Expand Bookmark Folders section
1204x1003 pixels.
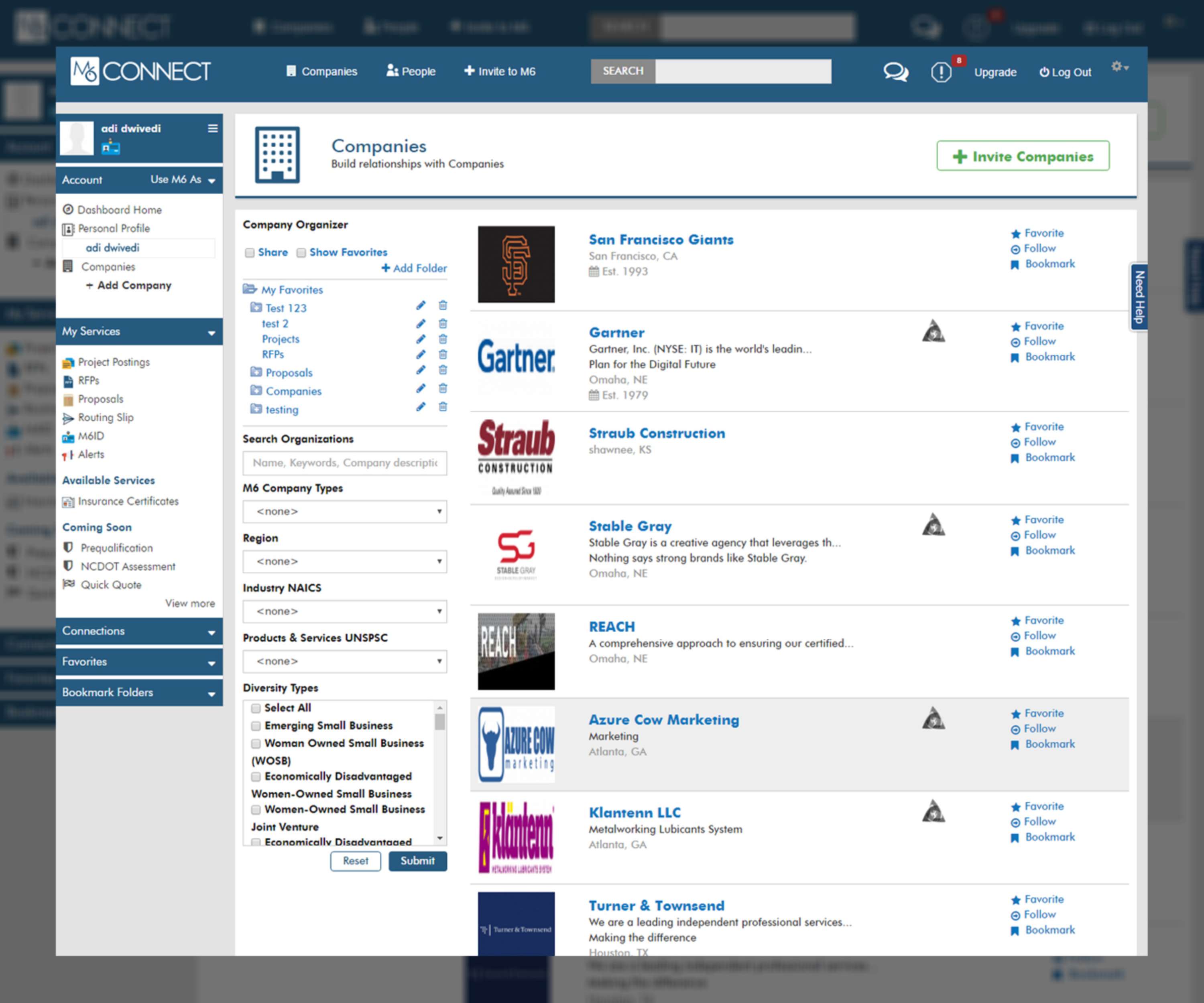tap(139, 692)
